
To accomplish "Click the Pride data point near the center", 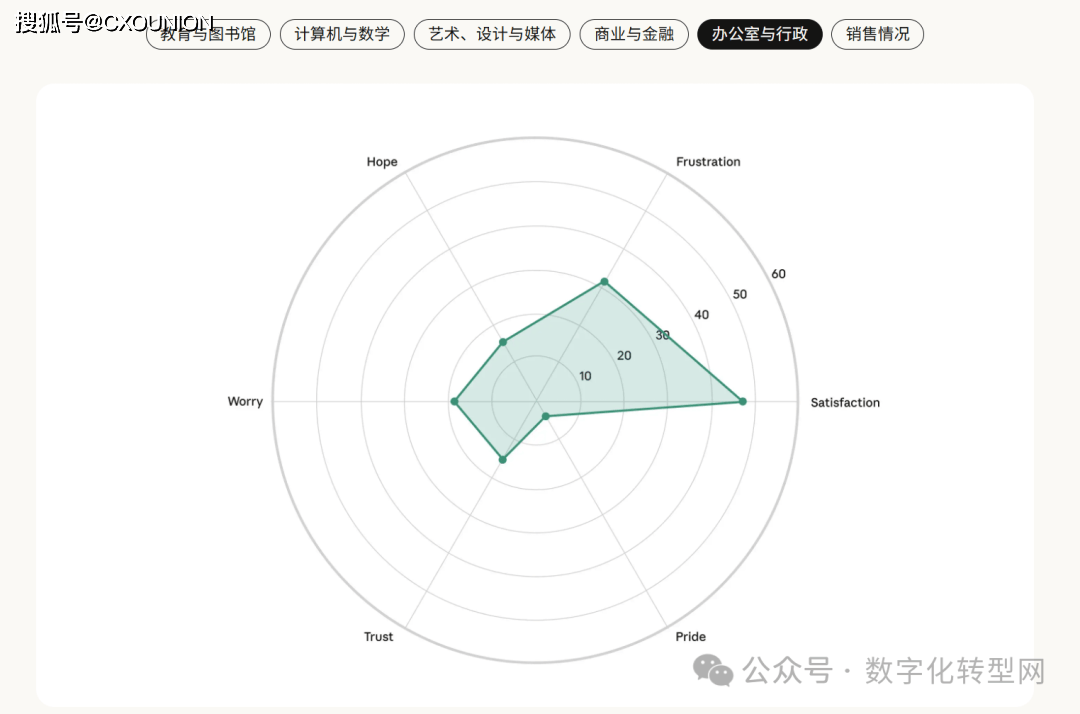I will point(545,416).
